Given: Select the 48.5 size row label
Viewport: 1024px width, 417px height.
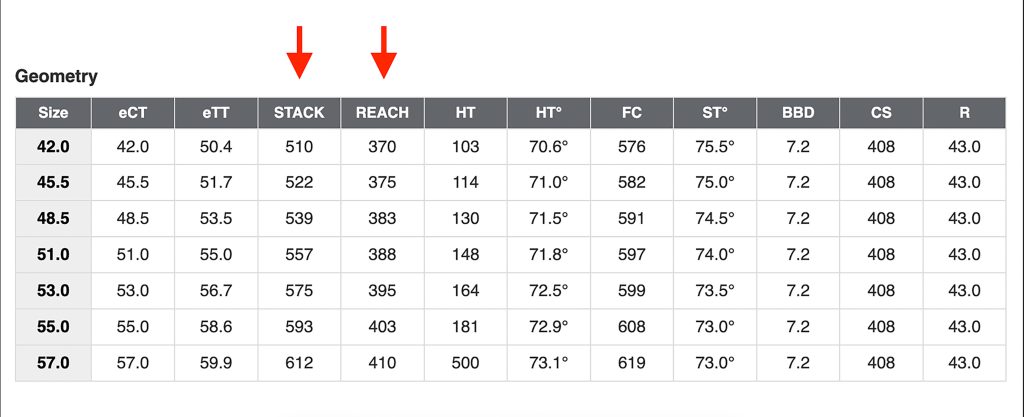Looking at the screenshot, I should pyautogui.click(x=54, y=219).
